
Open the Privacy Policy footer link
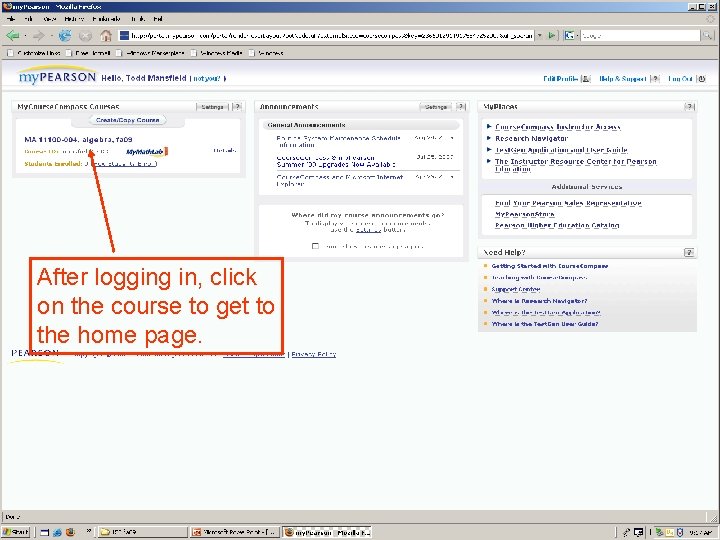coord(314,354)
